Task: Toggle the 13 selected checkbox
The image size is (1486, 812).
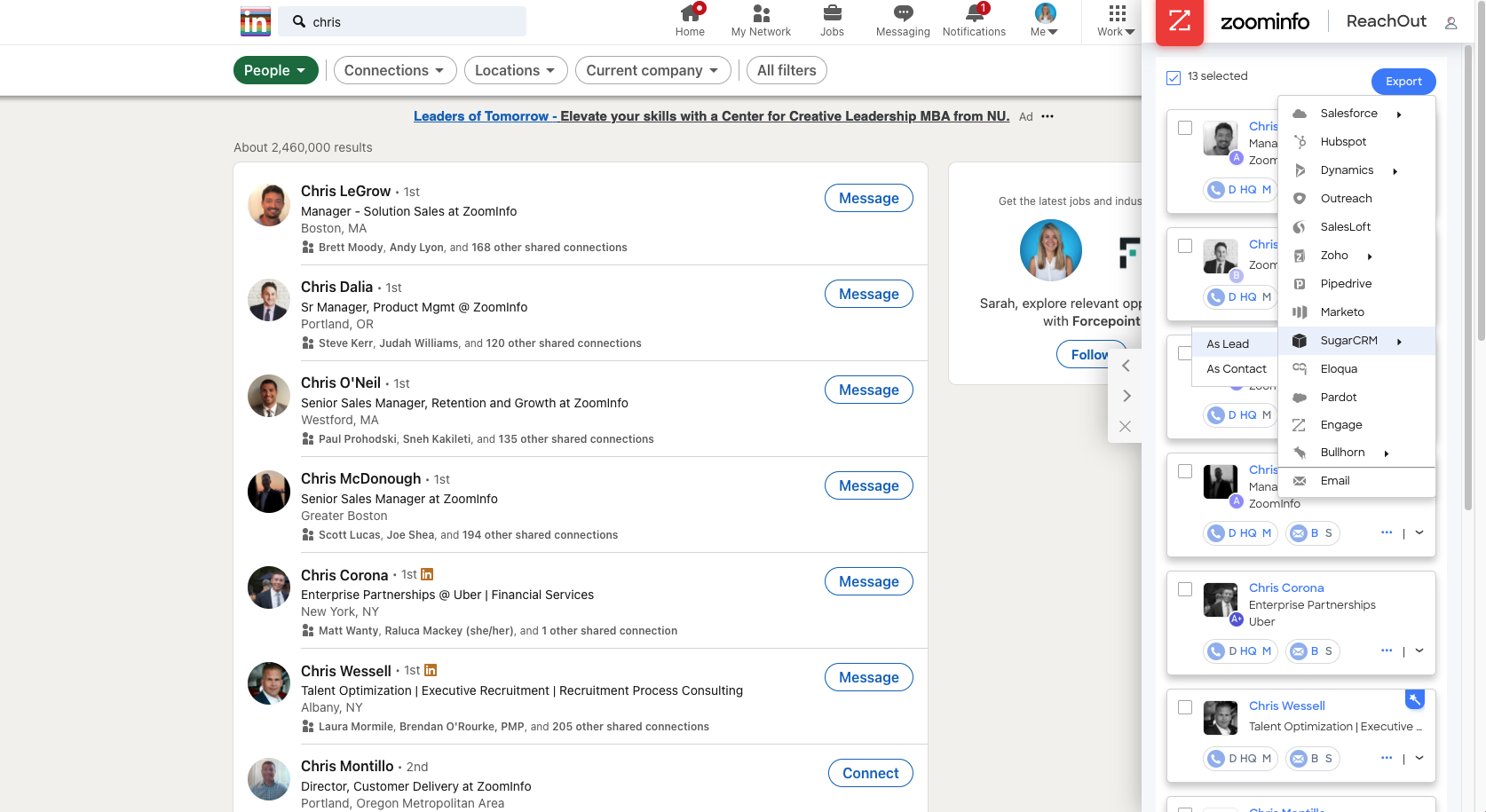Action: (1174, 77)
